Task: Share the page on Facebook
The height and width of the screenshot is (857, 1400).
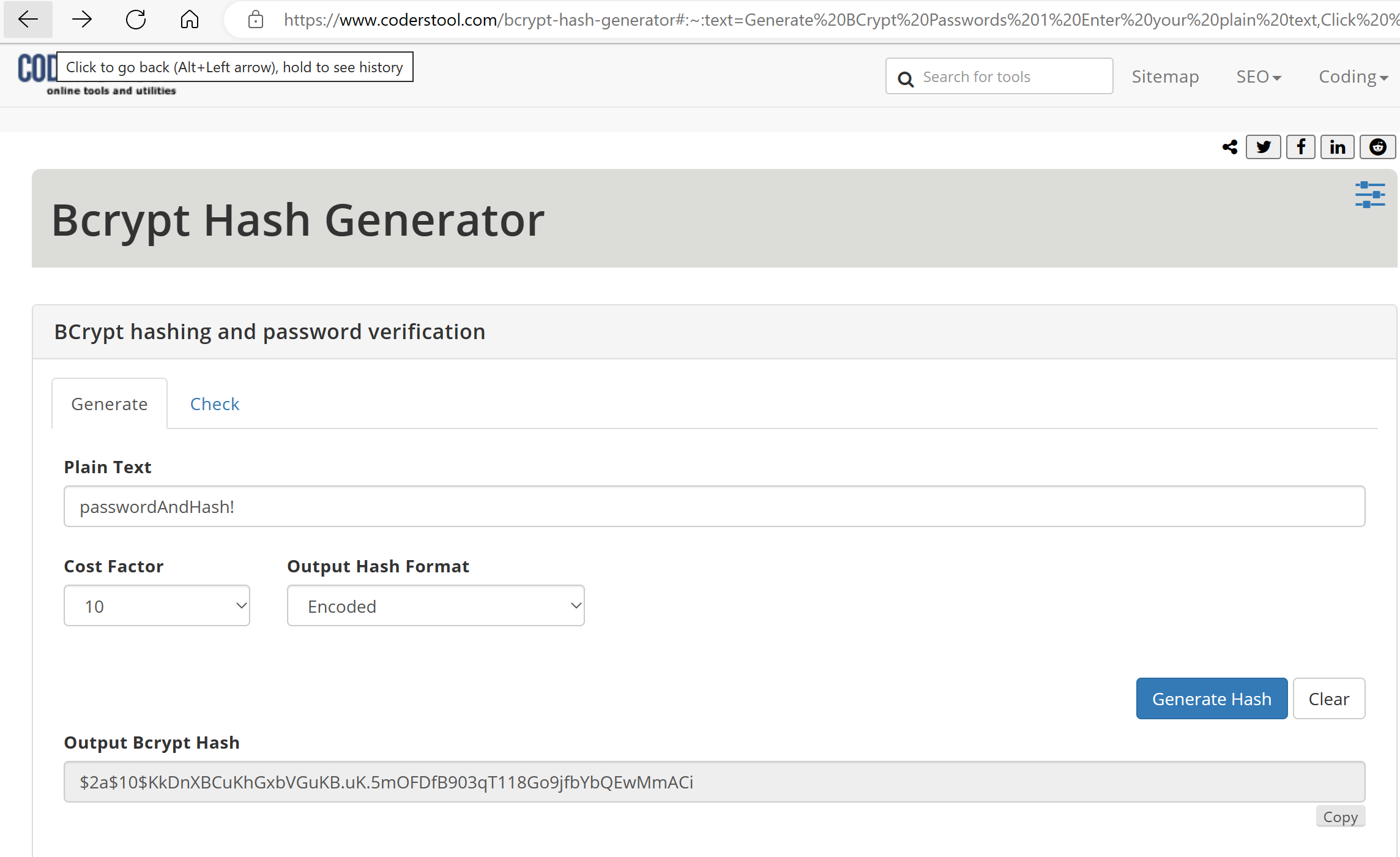Action: tap(1301, 146)
